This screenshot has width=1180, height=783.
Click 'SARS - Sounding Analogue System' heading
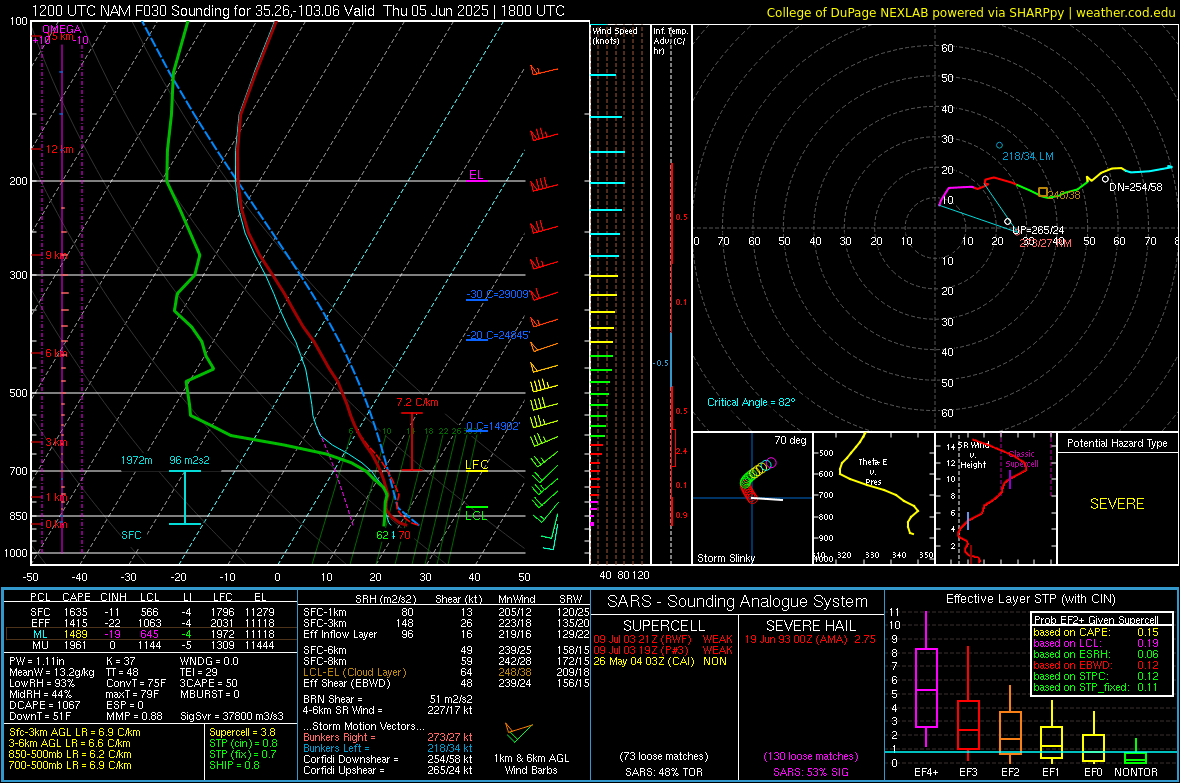738,602
